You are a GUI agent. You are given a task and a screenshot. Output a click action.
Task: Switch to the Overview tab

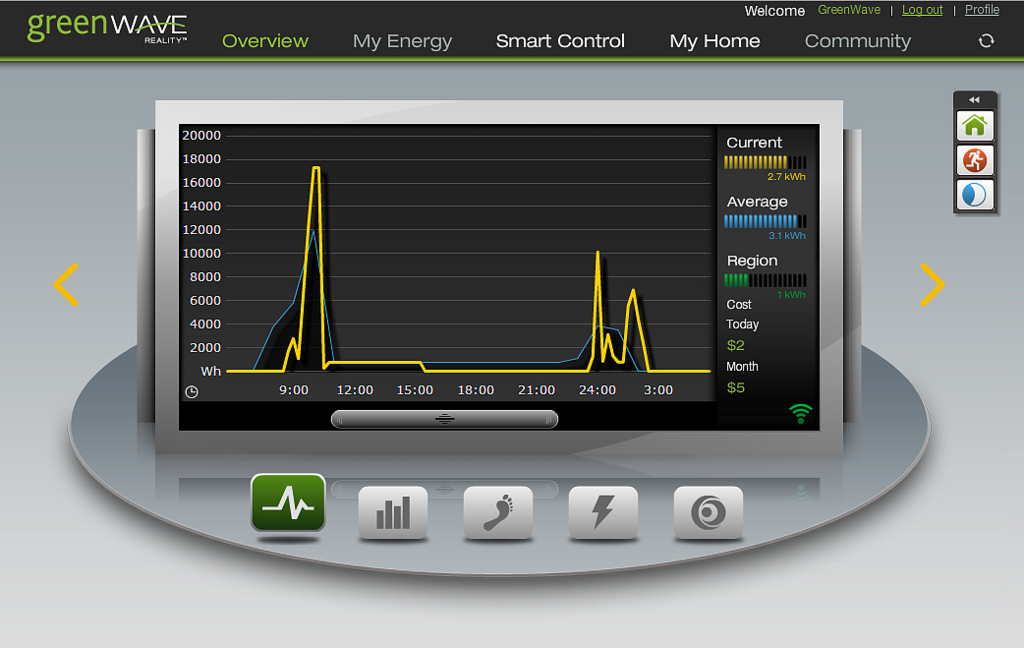point(265,41)
